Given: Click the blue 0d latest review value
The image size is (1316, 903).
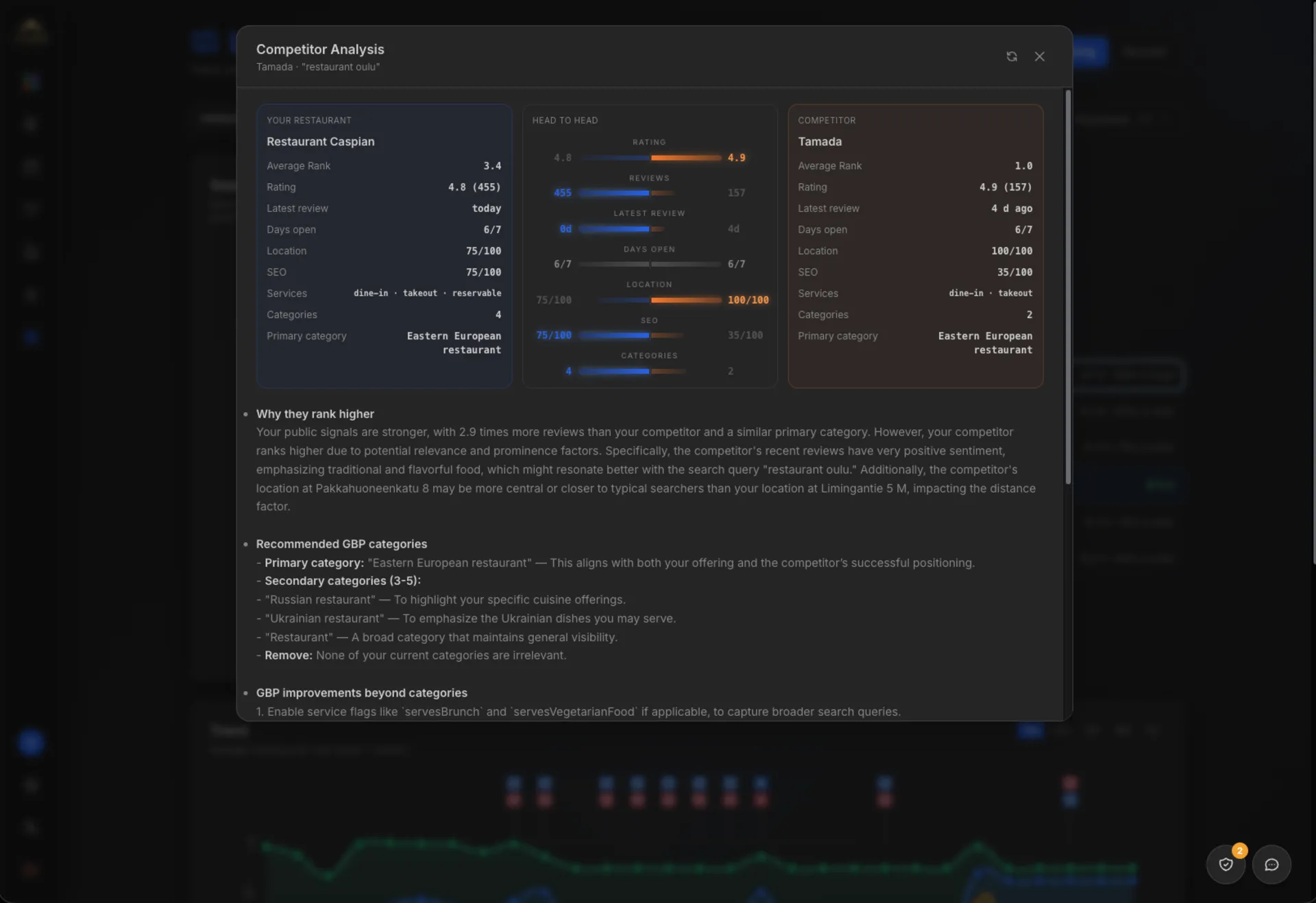Looking at the screenshot, I should point(565,229).
